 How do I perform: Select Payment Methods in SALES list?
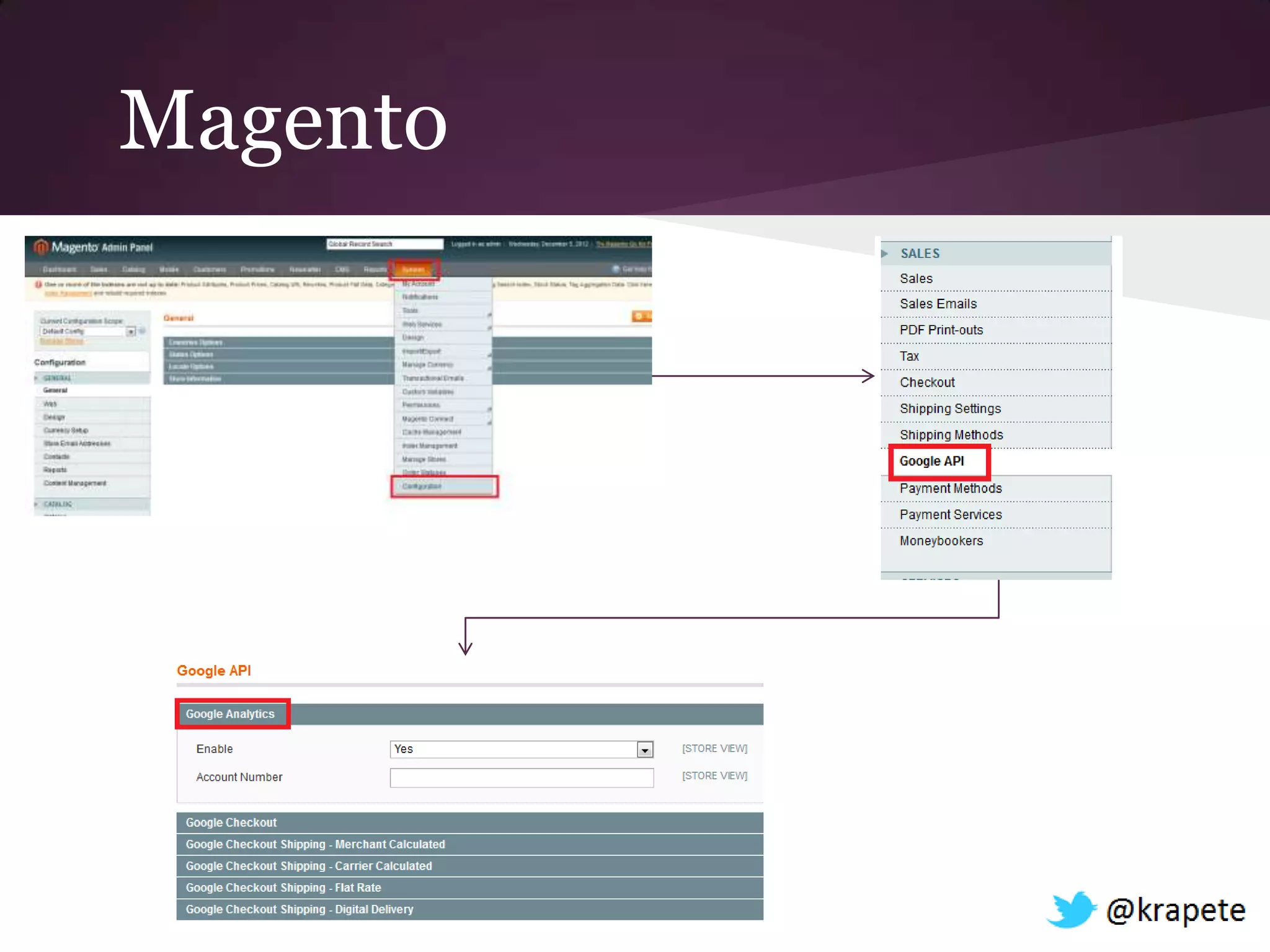click(x=996, y=488)
